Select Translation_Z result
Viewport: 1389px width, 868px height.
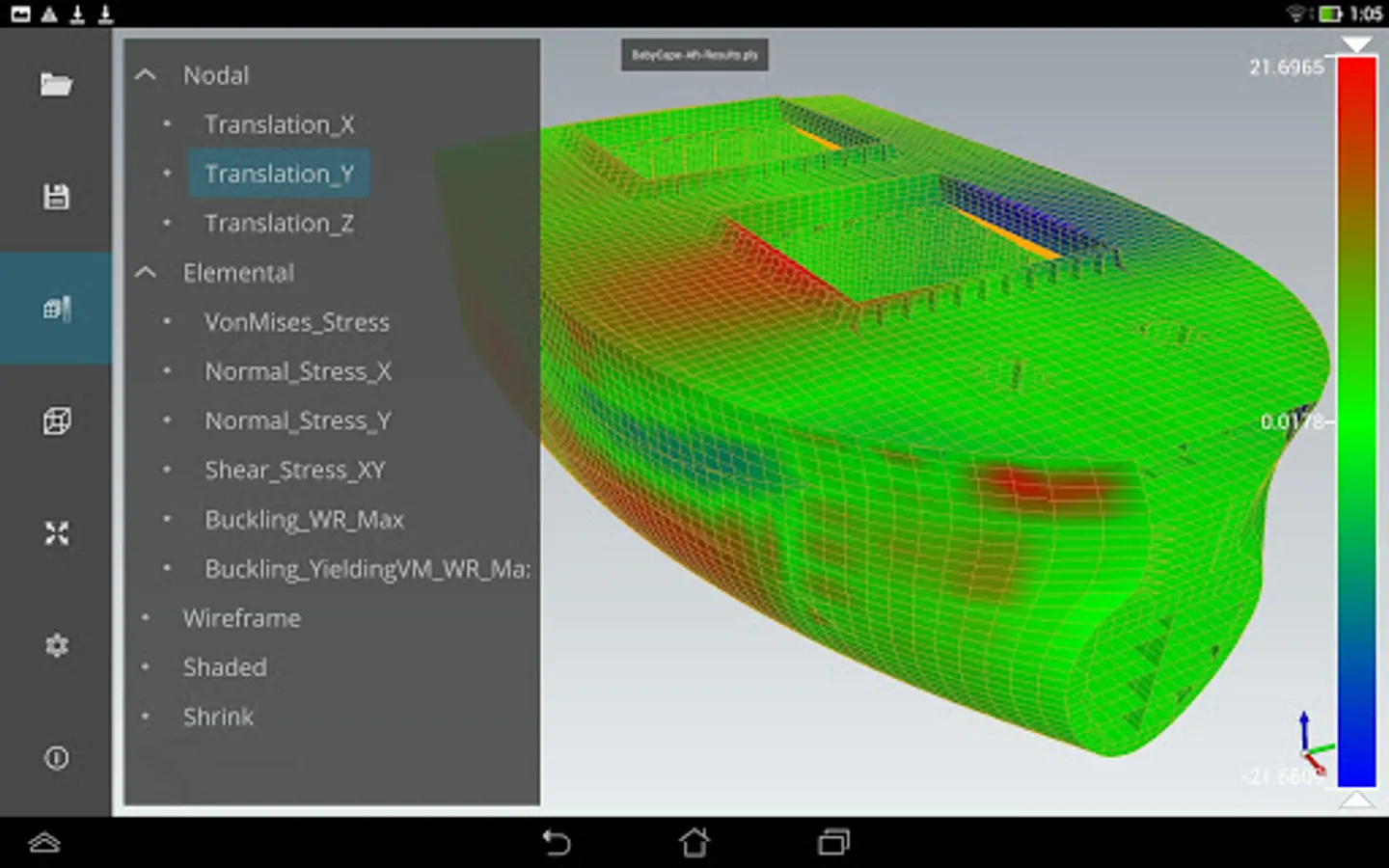click(x=280, y=223)
